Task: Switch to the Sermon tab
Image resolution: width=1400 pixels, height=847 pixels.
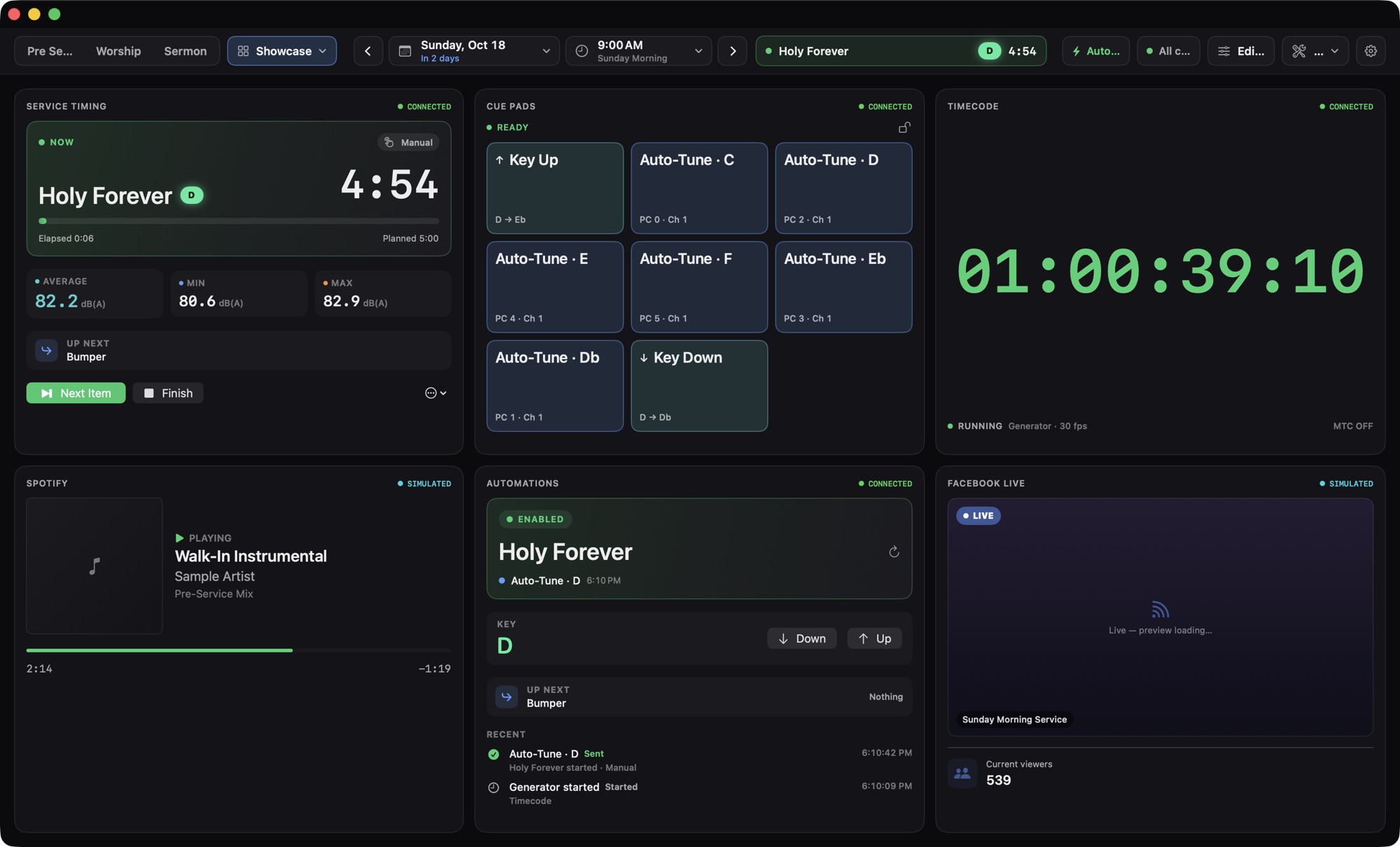Action: tap(185, 51)
